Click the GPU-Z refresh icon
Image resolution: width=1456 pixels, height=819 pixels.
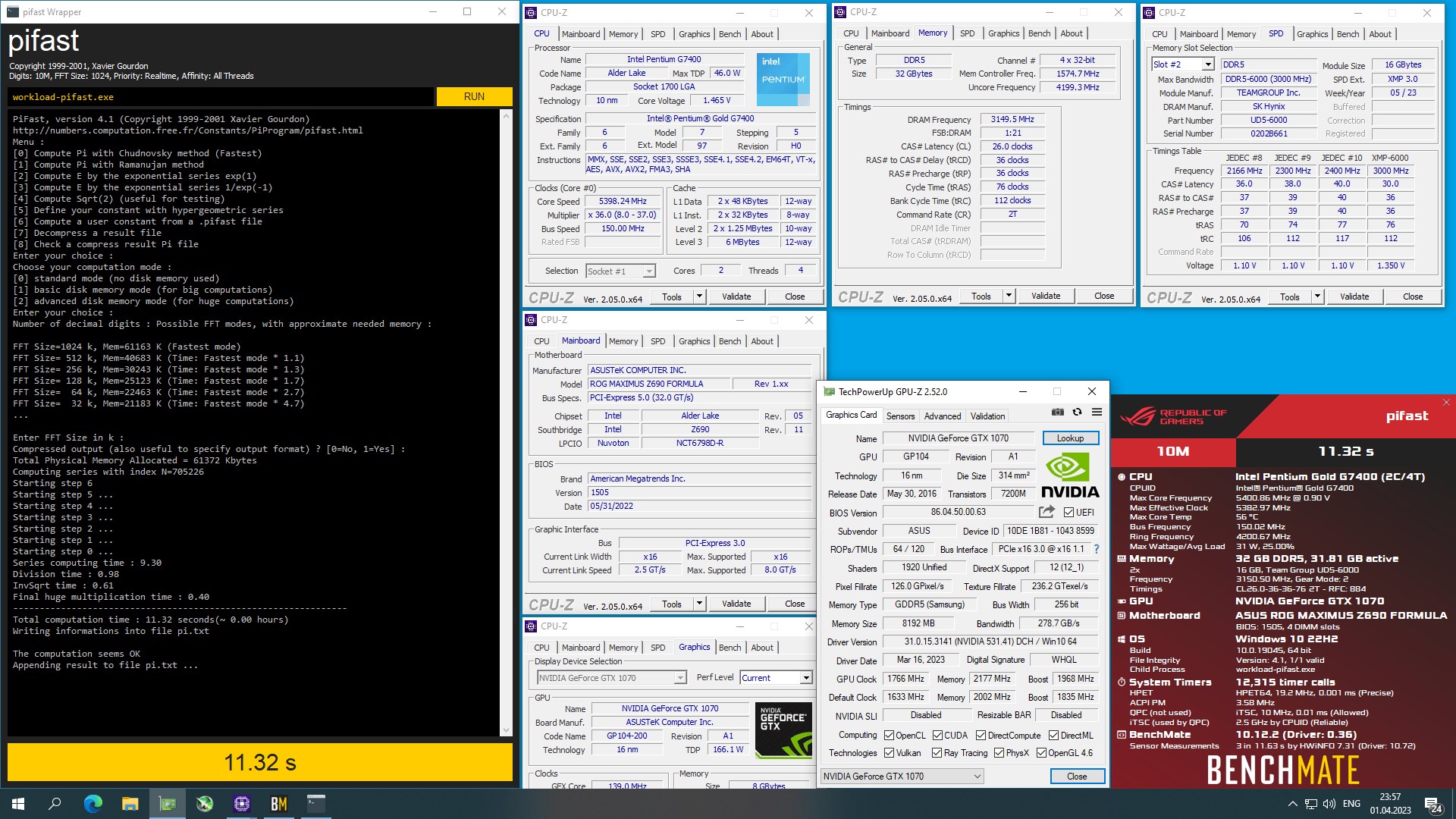1077,413
